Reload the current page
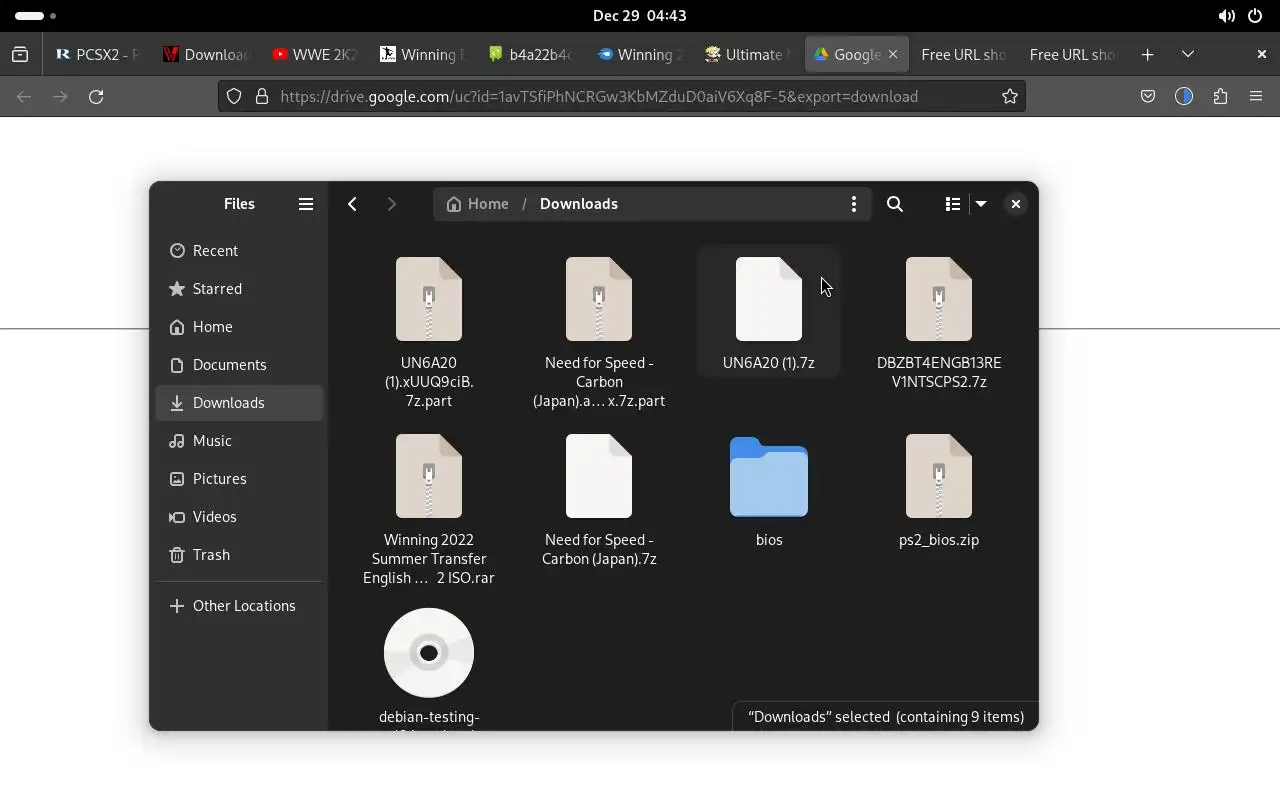 pyautogui.click(x=96, y=97)
